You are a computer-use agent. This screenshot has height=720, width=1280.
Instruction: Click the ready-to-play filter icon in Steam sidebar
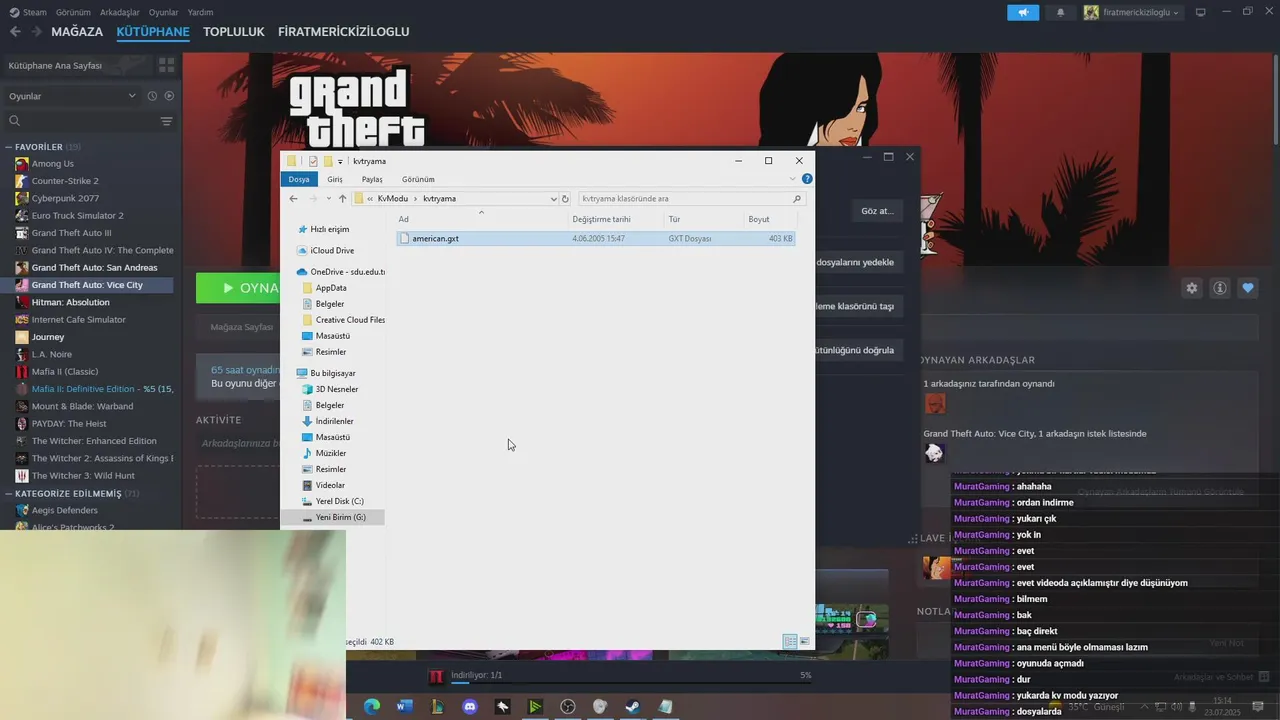tap(169, 96)
